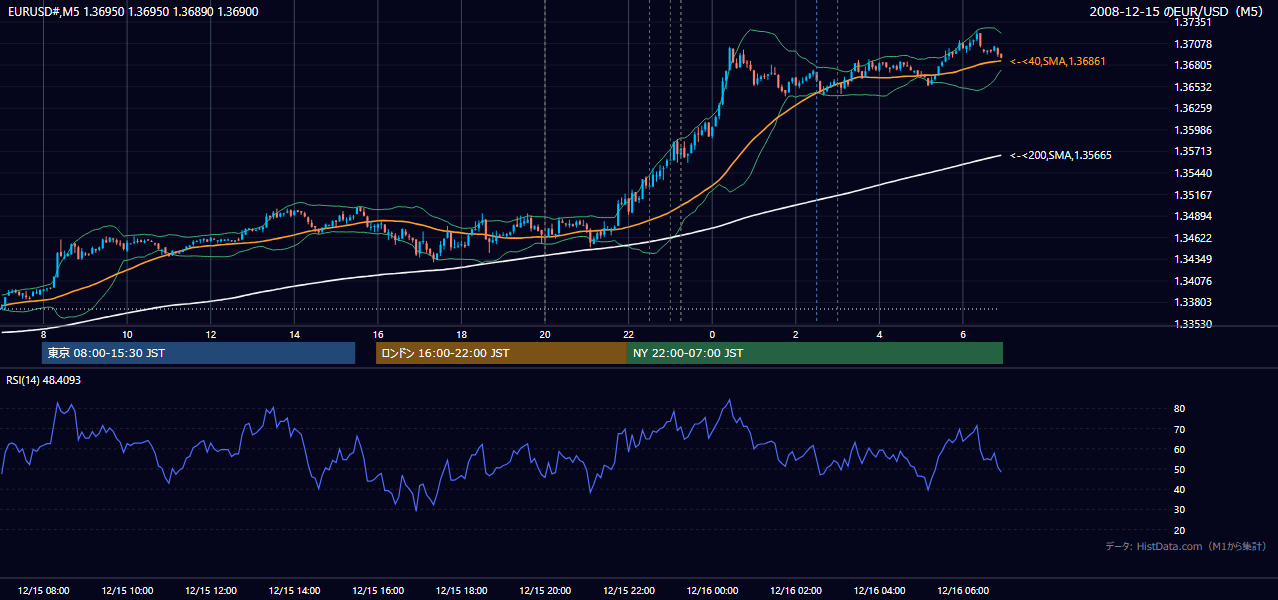The width and height of the screenshot is (1278, 600).
Task: Click the 12/15 14:00 time axis label
Action: pyautogui.click(x=294, y=591)
